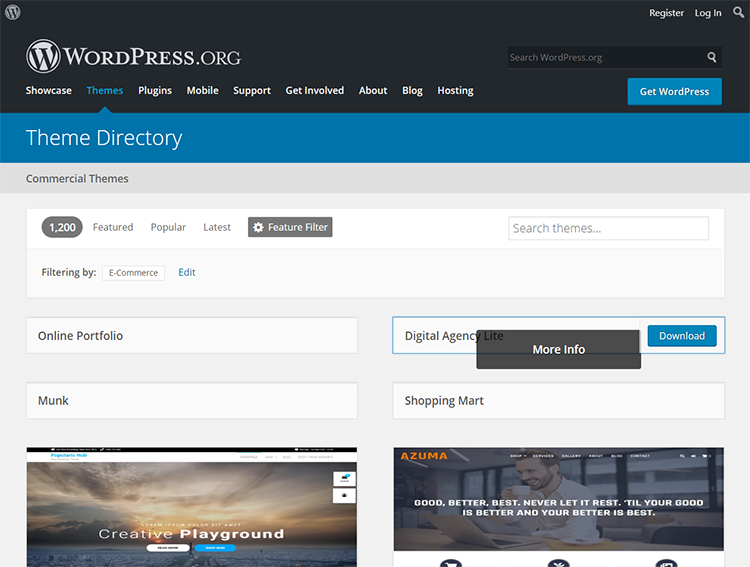This screenshot has width=750, height=567.
Task: Open the About menu item
Action: (x=373, y=90)
